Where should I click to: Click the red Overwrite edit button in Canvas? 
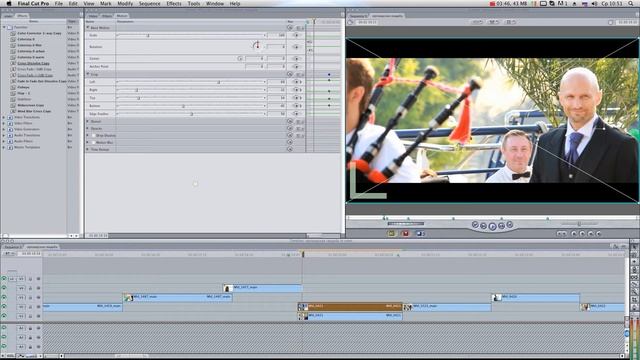click(405, 233)
